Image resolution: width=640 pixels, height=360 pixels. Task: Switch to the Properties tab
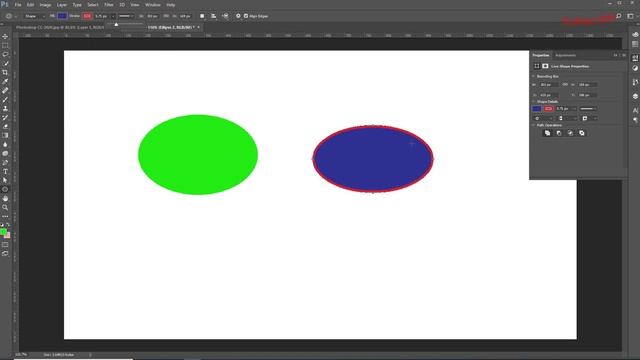point(540,56)
